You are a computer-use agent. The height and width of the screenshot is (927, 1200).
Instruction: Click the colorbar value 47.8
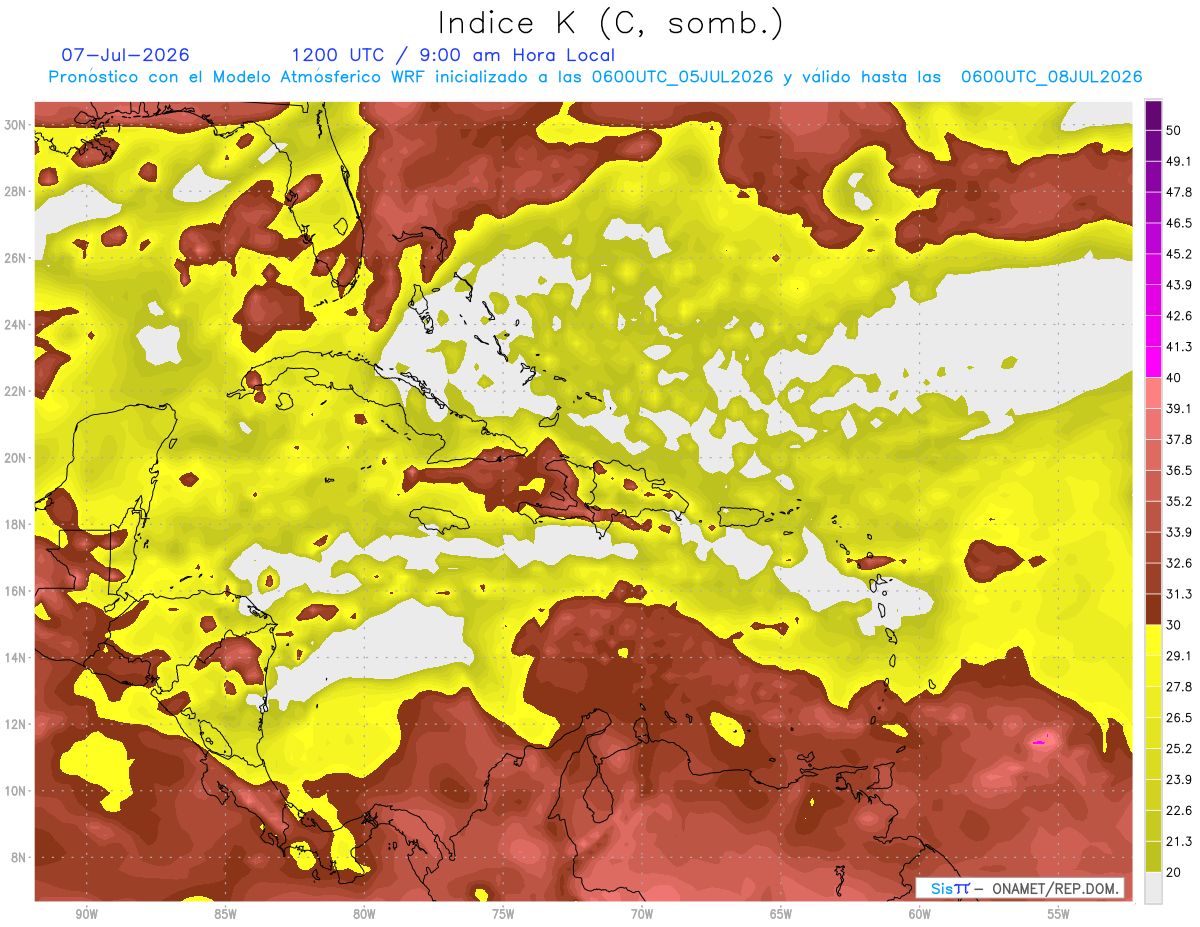click(1179, 192)
